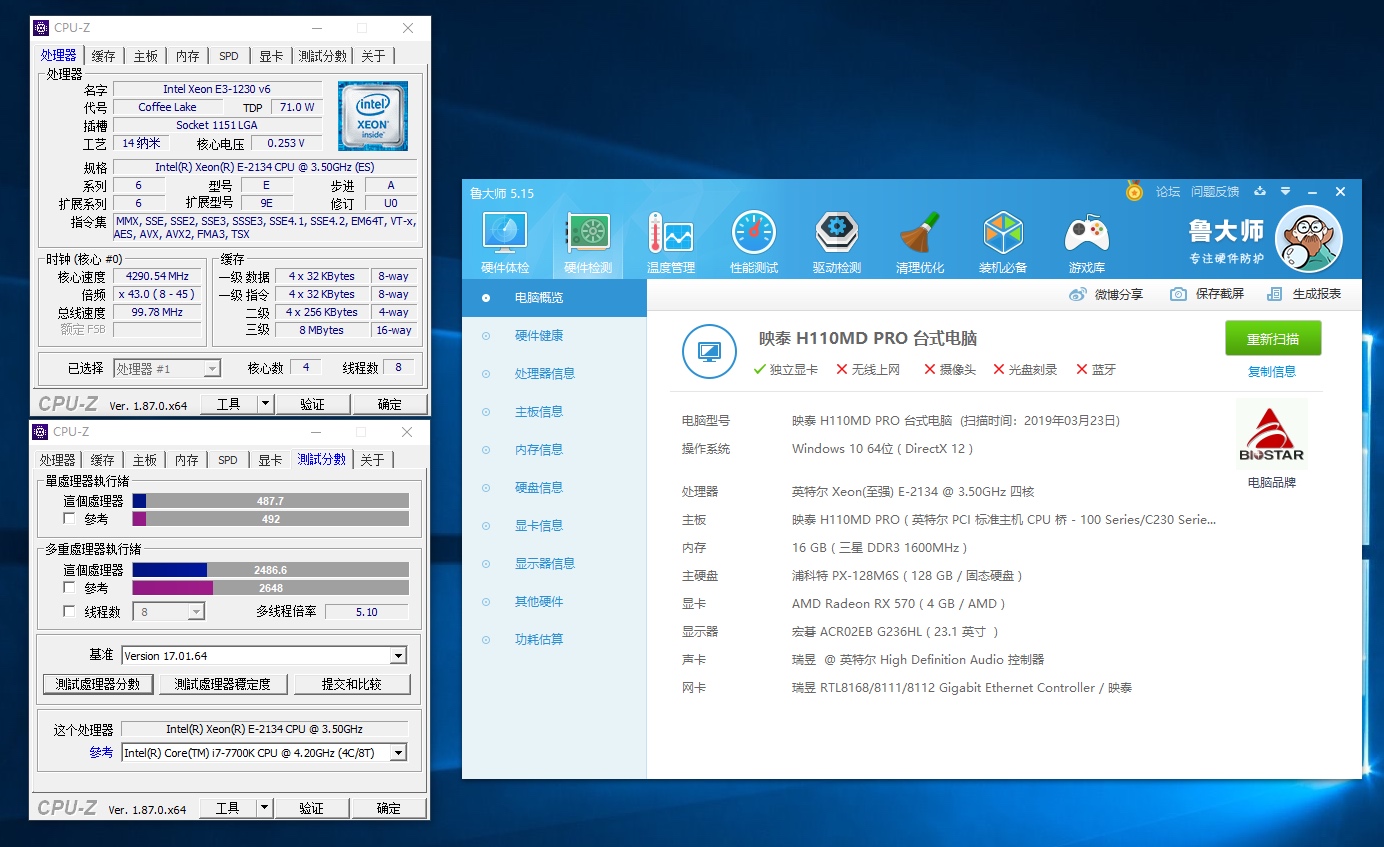
Task: Open 驱动检测 driver detection icon
Action: coord(837,233)
